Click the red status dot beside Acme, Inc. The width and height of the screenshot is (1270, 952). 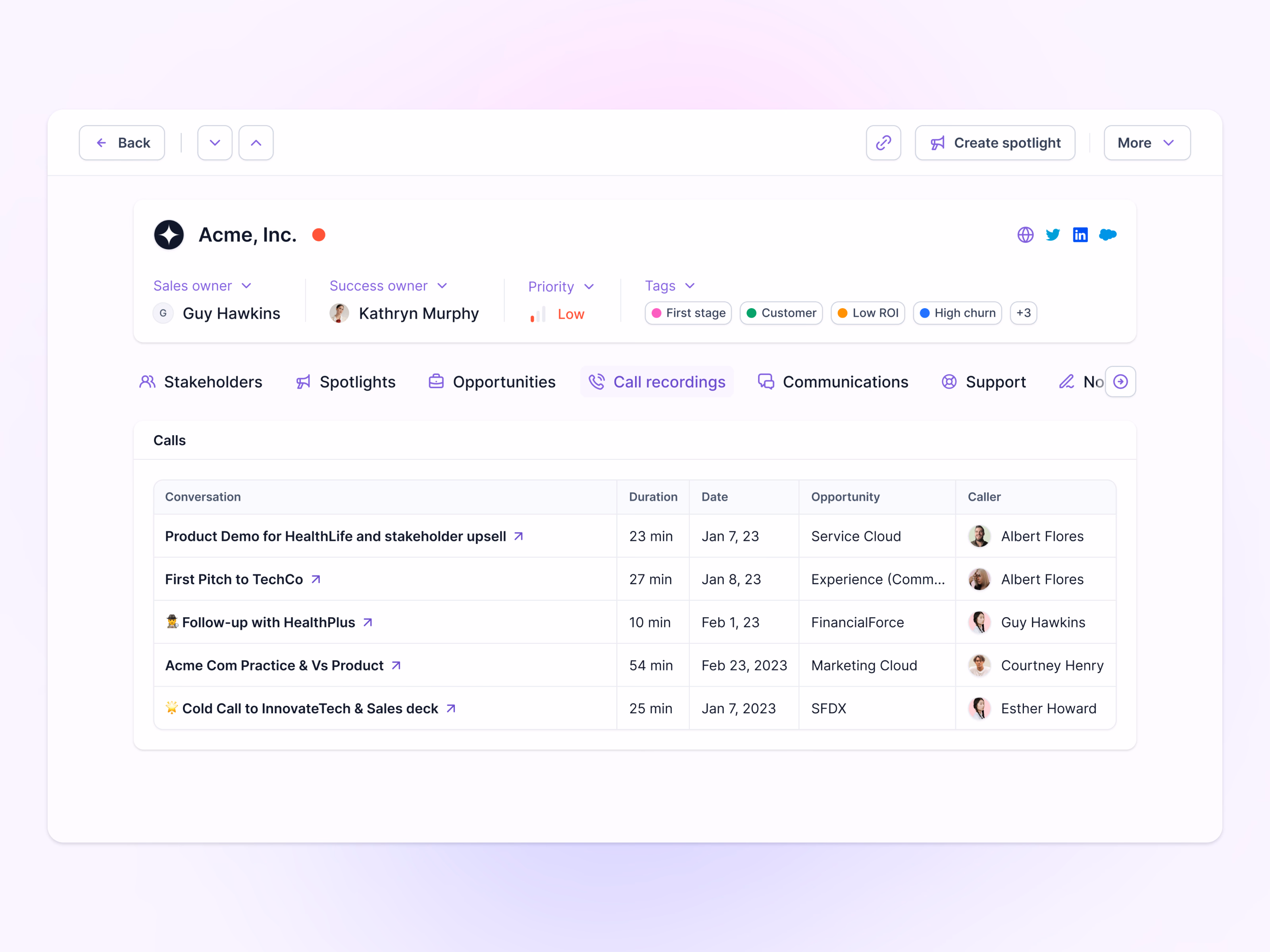click(319, 235)
